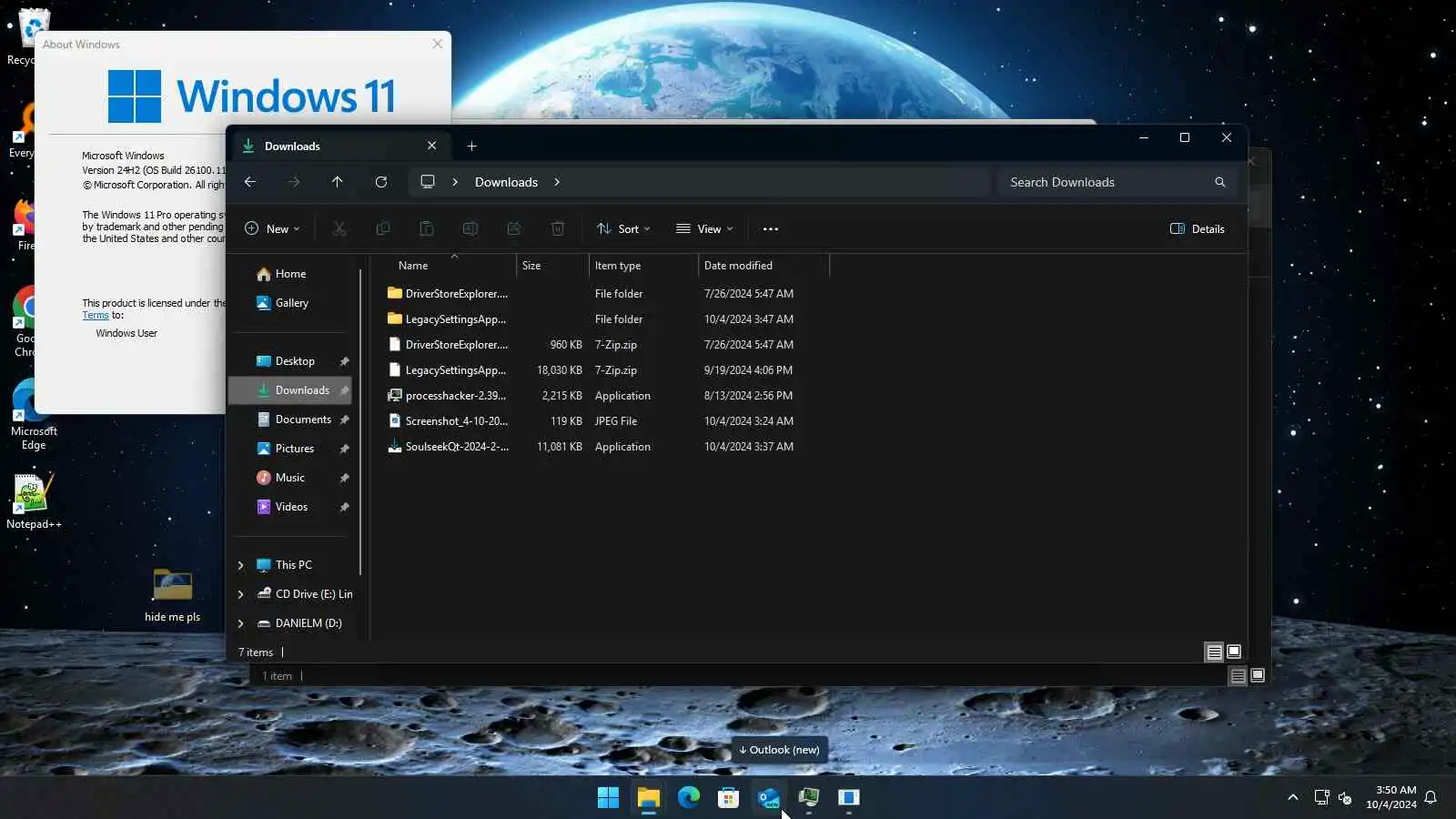Show hidden system tray icons

coord(1292,797)
